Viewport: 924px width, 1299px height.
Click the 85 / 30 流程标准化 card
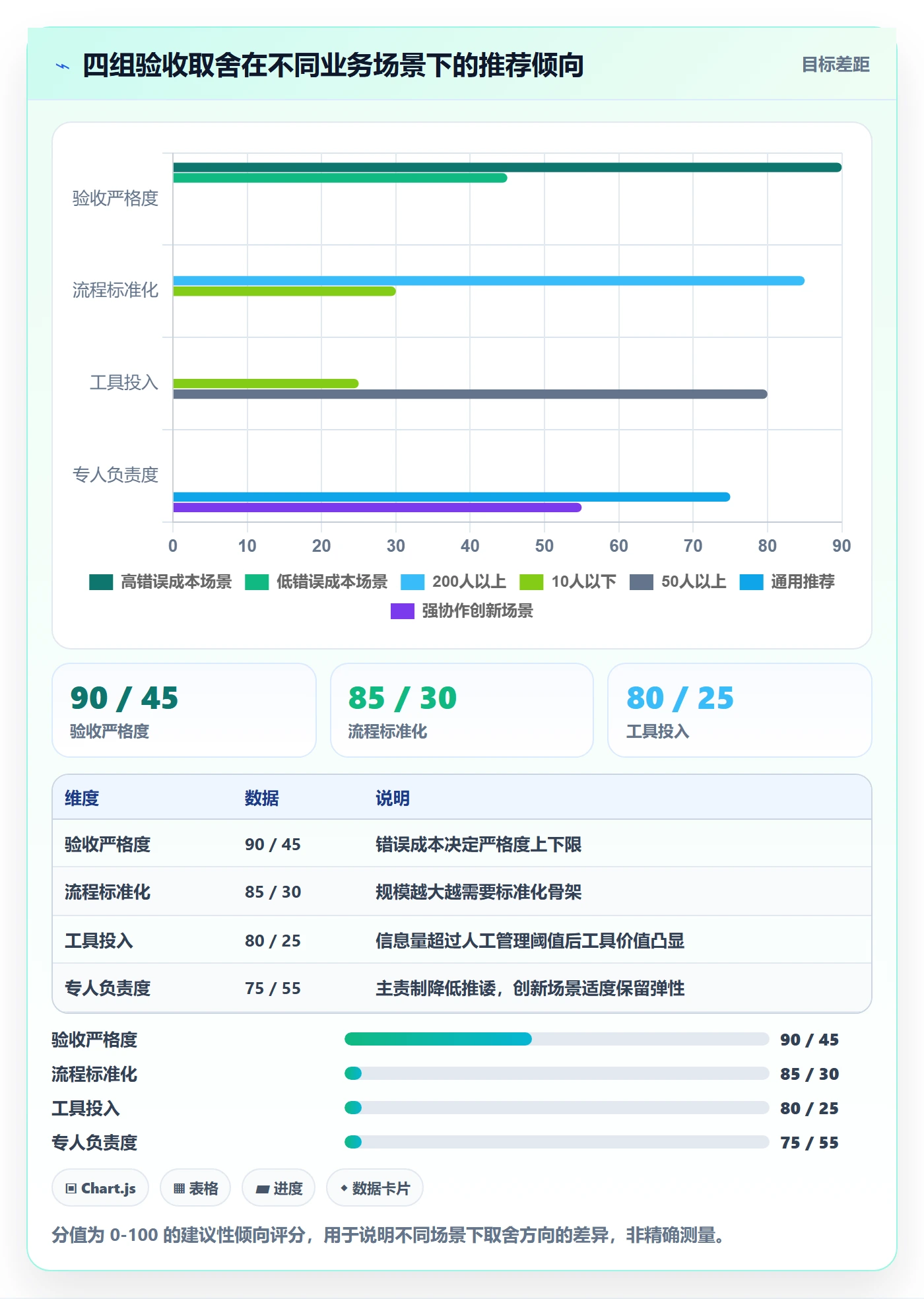point(462,710)
